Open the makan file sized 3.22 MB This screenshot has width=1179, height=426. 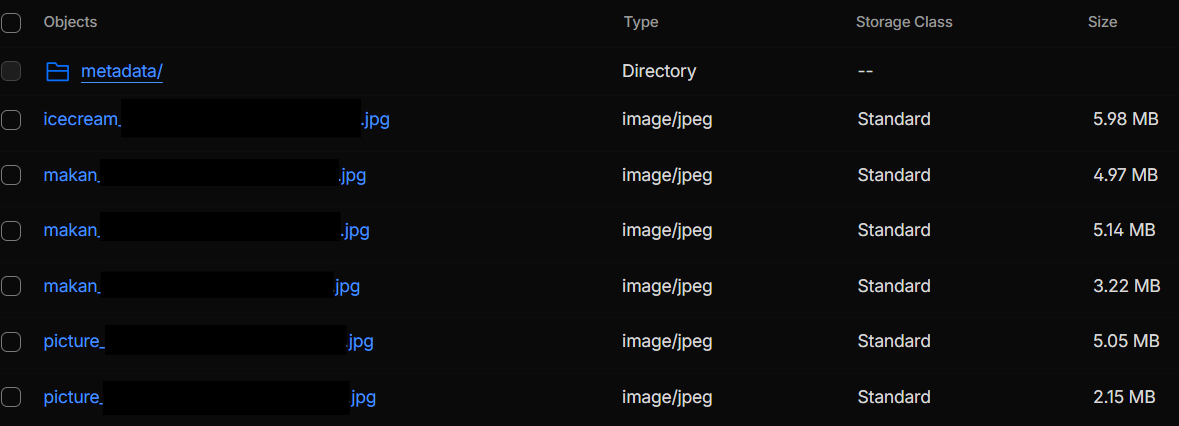(x=71, y=286)
